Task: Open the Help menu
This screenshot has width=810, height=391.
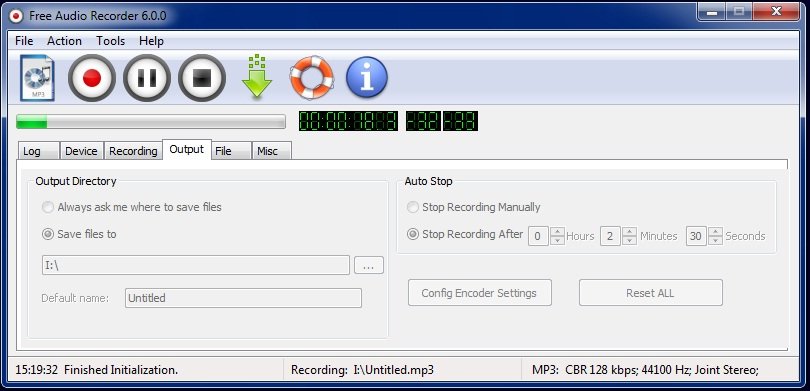Action: (151, 41)
